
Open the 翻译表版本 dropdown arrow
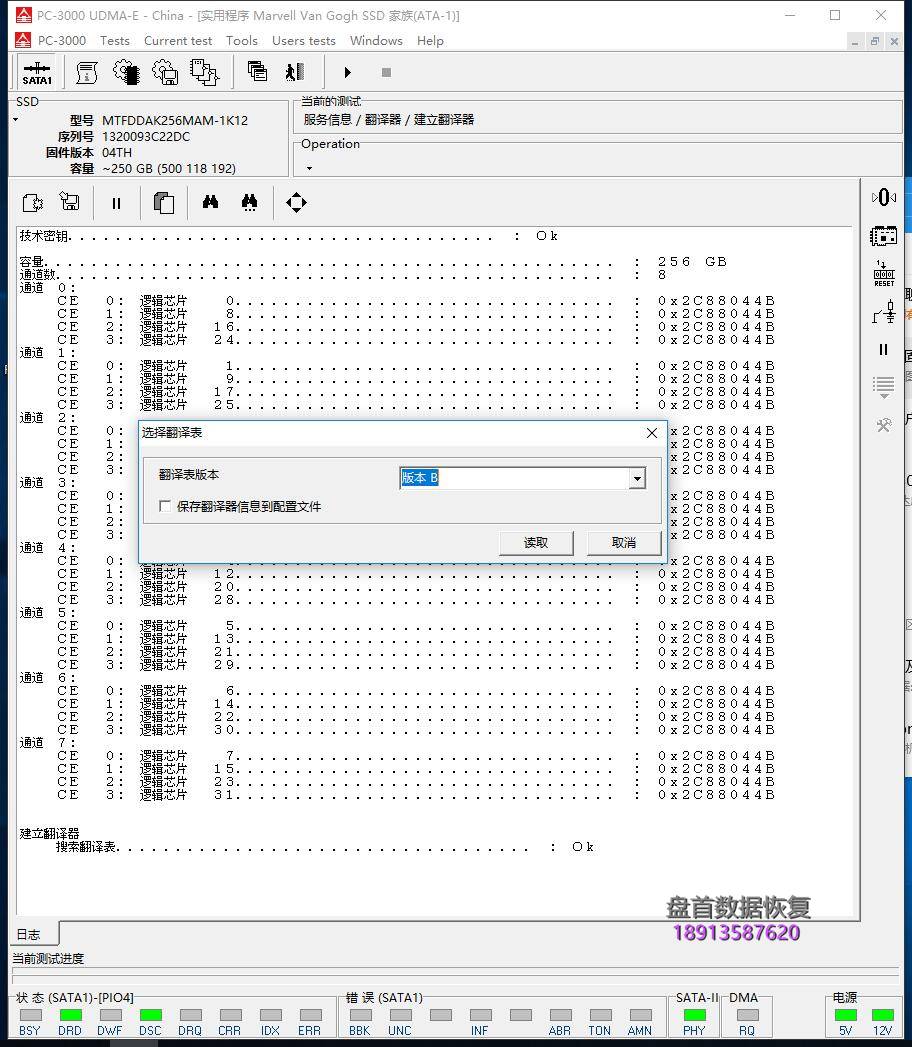(x=637, y=479)
